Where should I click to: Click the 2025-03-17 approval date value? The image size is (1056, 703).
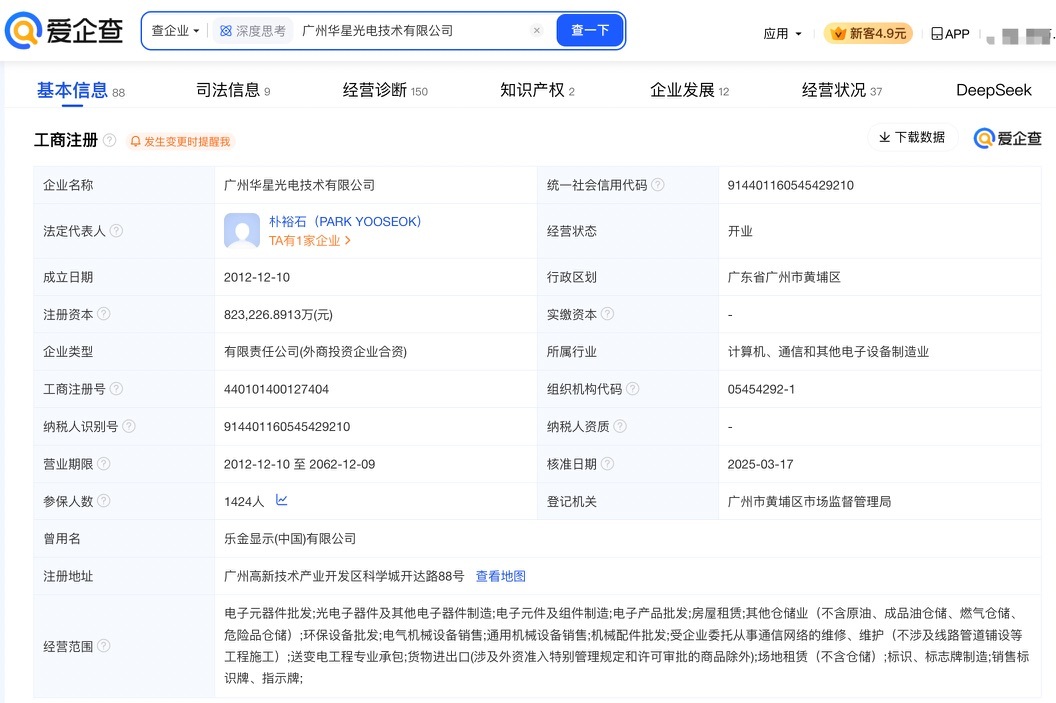click(x=760, y=464)
